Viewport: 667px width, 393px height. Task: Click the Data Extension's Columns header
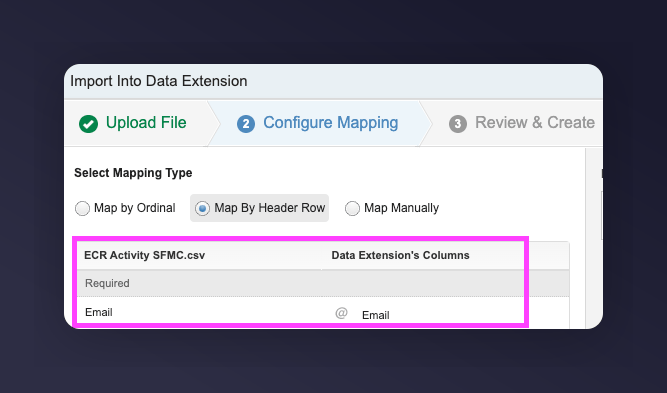pyautogui.click(x=400, y=255)
